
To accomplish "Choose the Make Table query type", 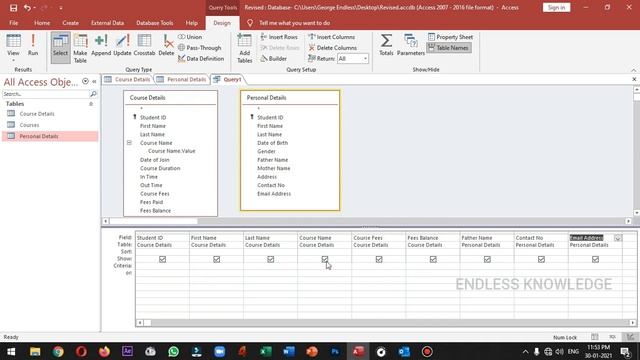I will click(x=80, y=48).
